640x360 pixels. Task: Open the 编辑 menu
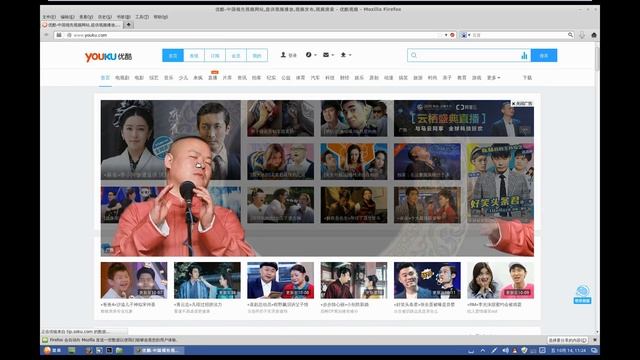67,17
